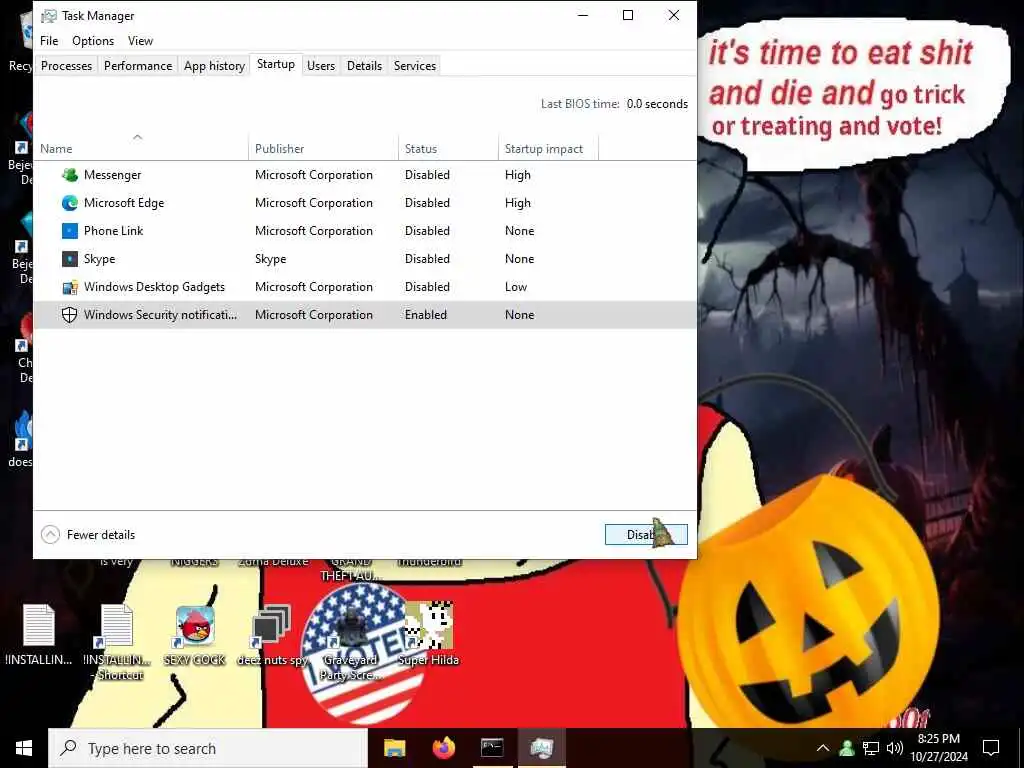Click the green person tray icon
The height and width of the screenshot is (768, 1024).
tap(847, 748)
